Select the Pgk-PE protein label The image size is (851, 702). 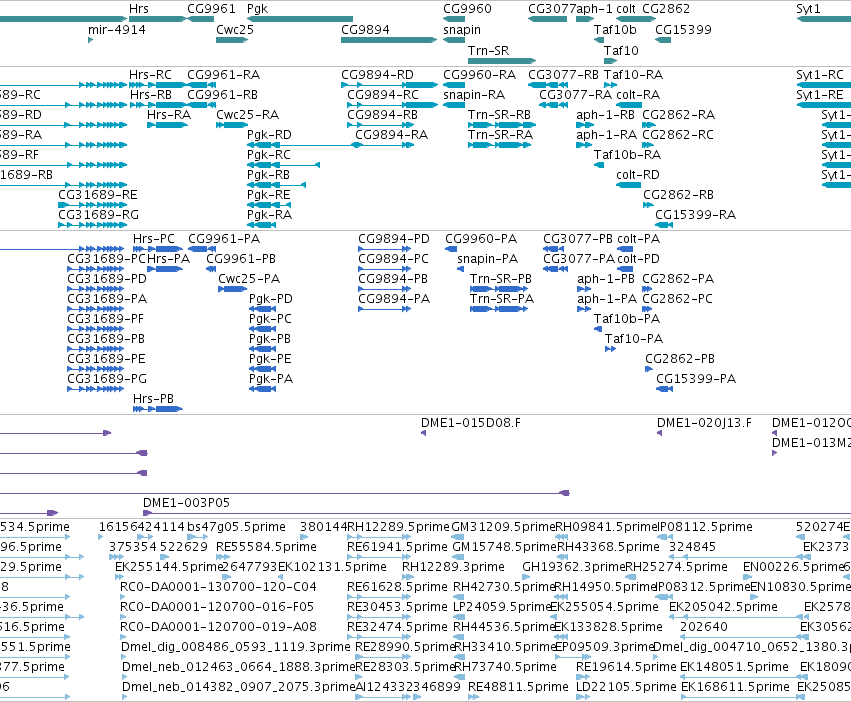(270, 359)
